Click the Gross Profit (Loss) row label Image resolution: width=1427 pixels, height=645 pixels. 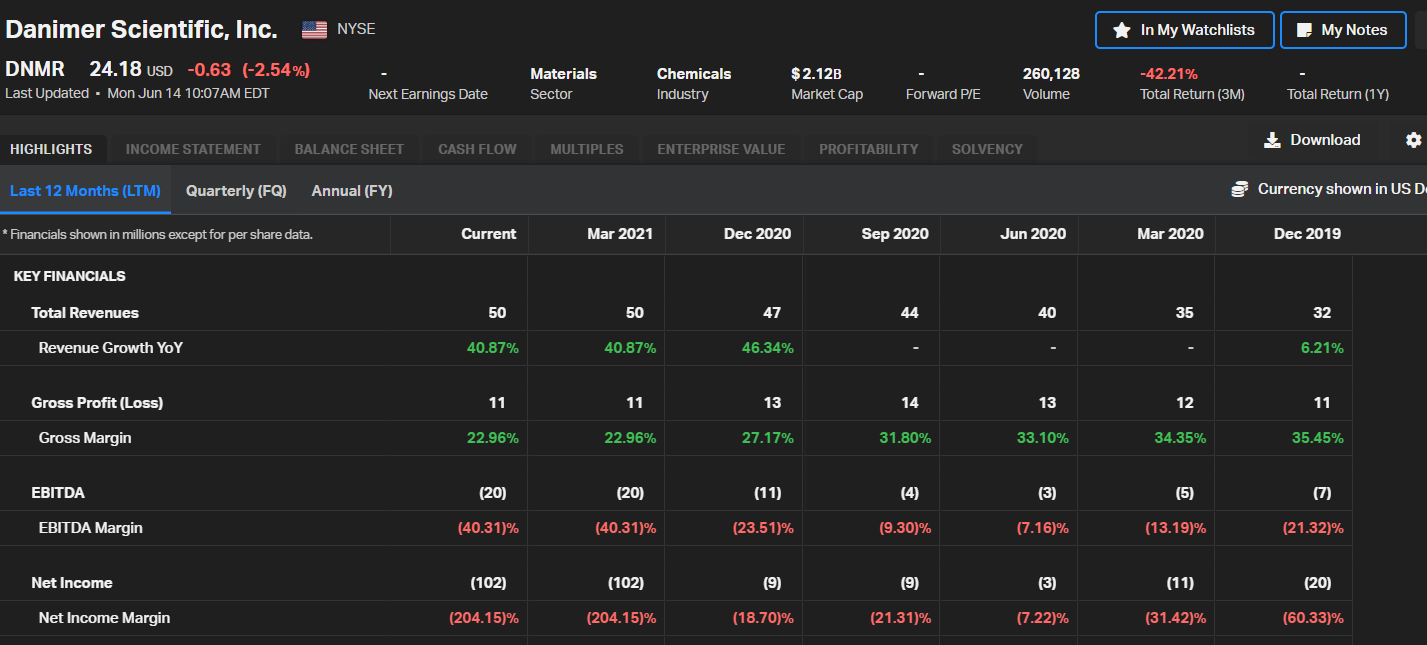(97, 403)
